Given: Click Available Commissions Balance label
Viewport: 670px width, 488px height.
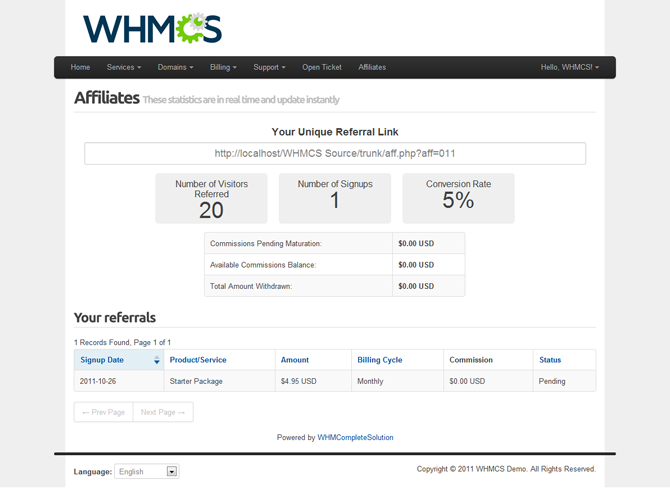Looking at the screenshot, I should (263, 265).
